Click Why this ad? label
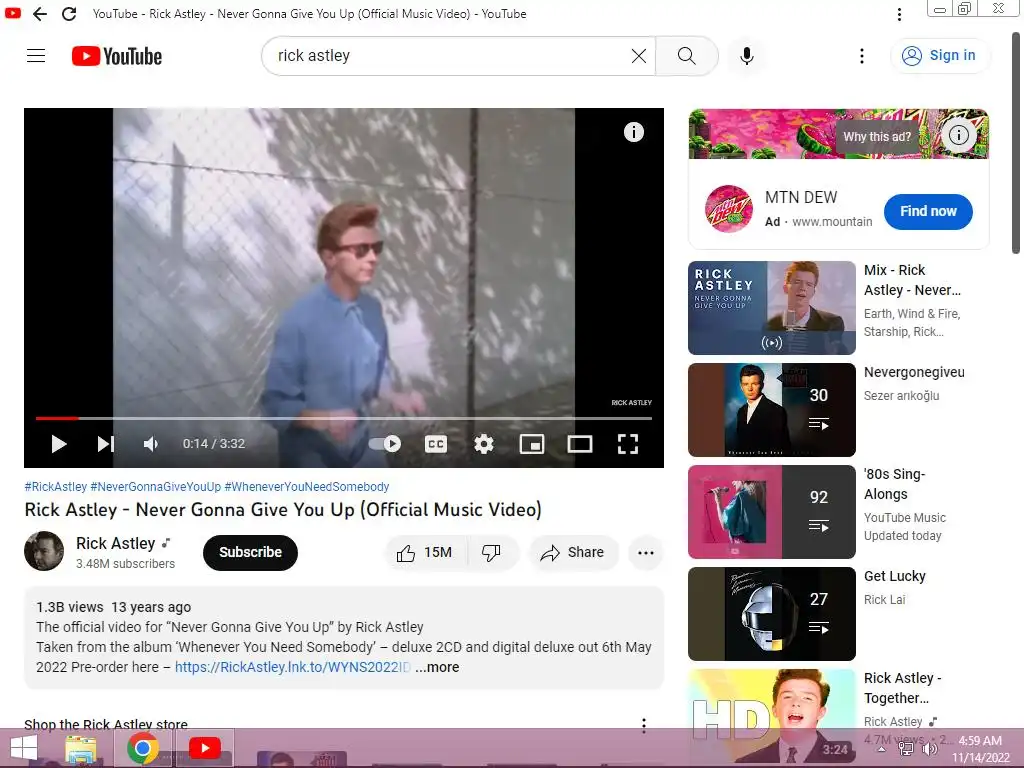This screenshot has height=768, width=1024. (876, 136)
